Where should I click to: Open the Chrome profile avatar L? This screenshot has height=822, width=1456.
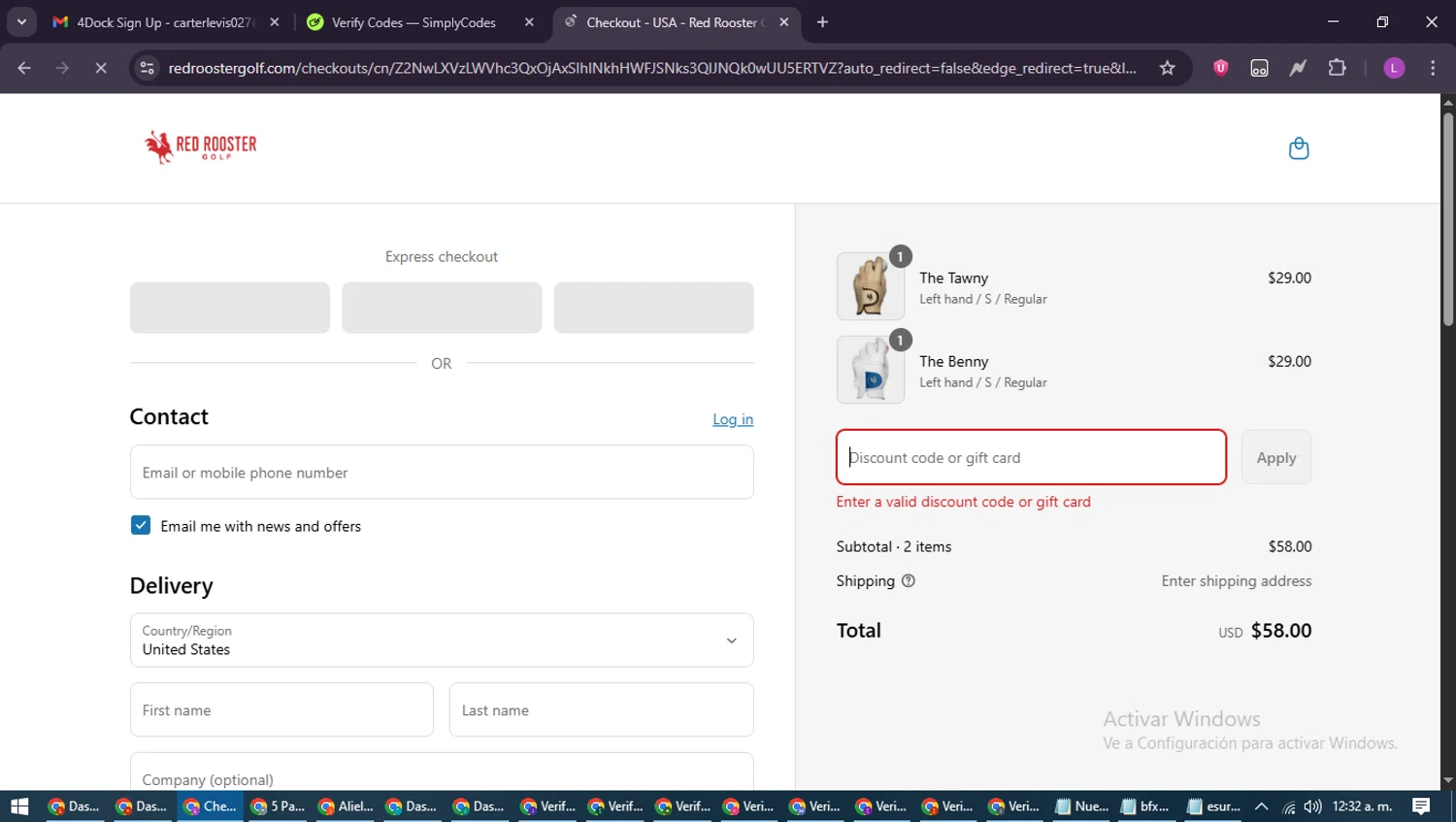(1394, 68)
